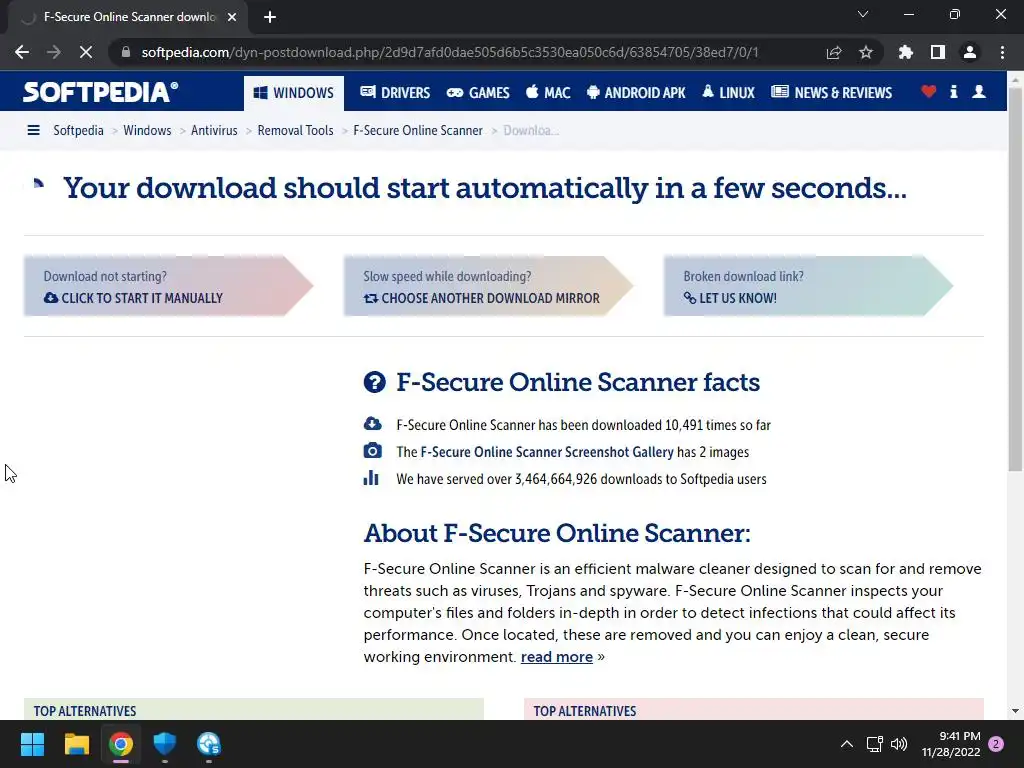Open the blue shield taskbar app
Screen dimensions: 1024x768
[165, 744]
